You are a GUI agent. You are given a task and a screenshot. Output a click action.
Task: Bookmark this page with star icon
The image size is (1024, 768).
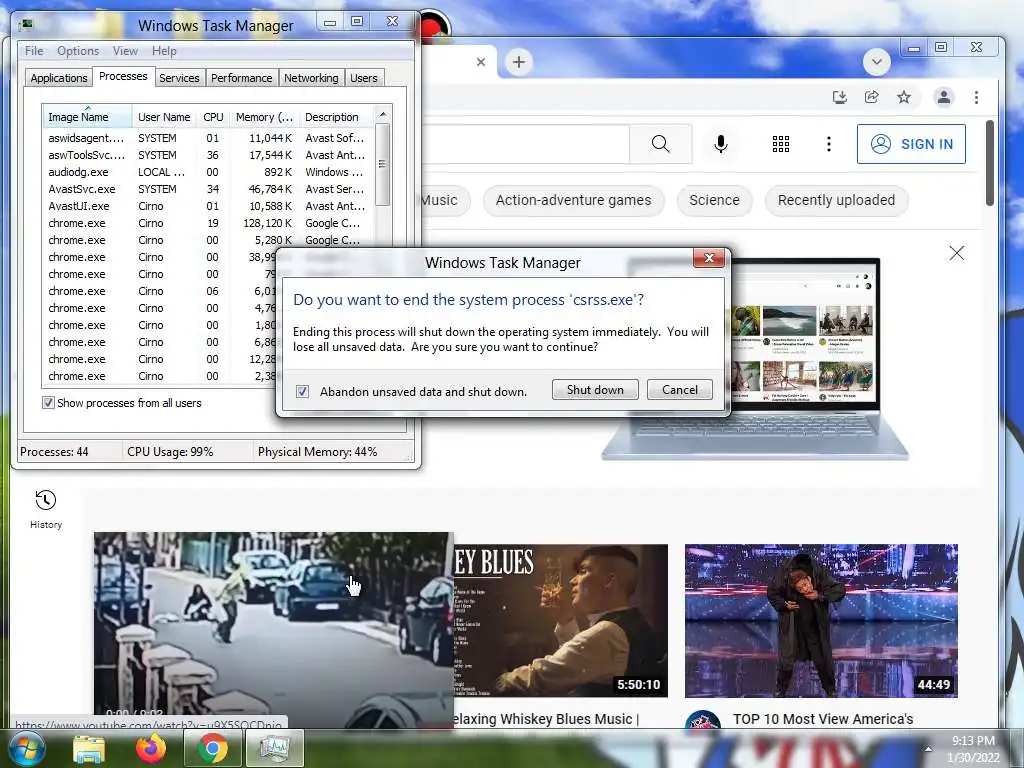[904, 97]
